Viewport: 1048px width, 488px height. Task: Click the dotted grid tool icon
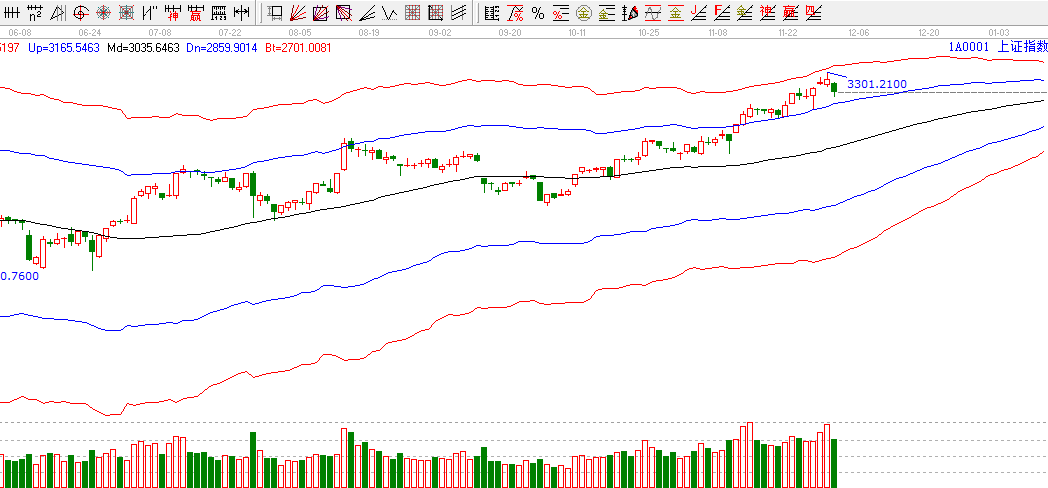[412, 13]
